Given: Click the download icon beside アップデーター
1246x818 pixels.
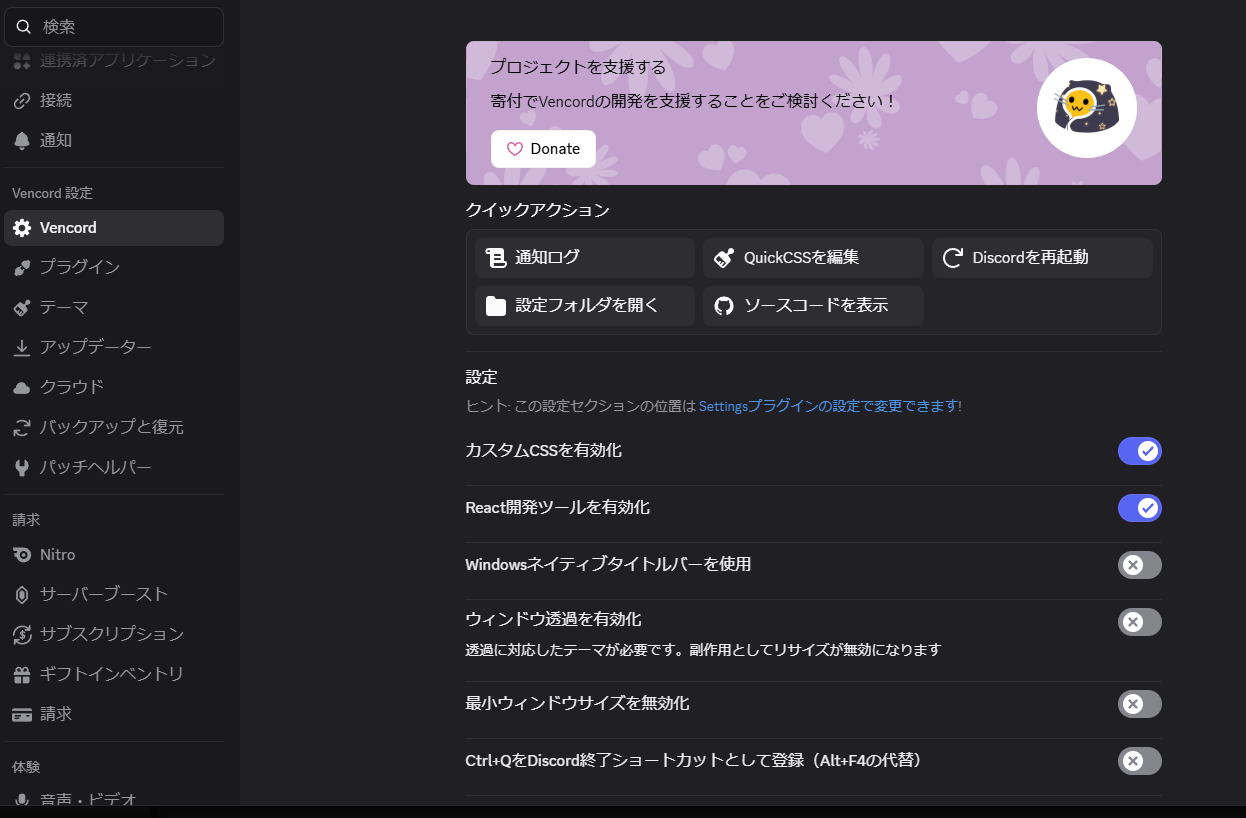Looking at the screenshot, I should (22, 348).
